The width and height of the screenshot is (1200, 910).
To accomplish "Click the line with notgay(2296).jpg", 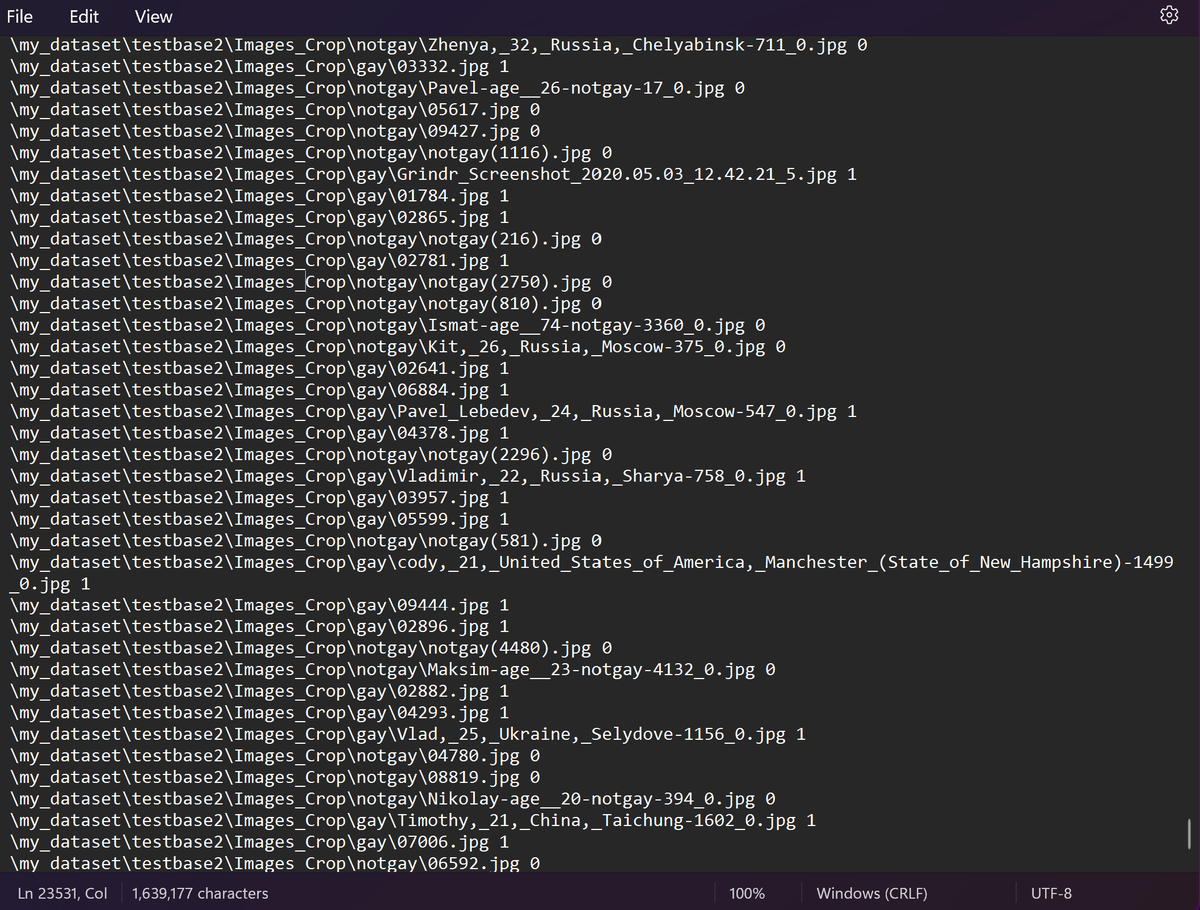I will point(311,455).
